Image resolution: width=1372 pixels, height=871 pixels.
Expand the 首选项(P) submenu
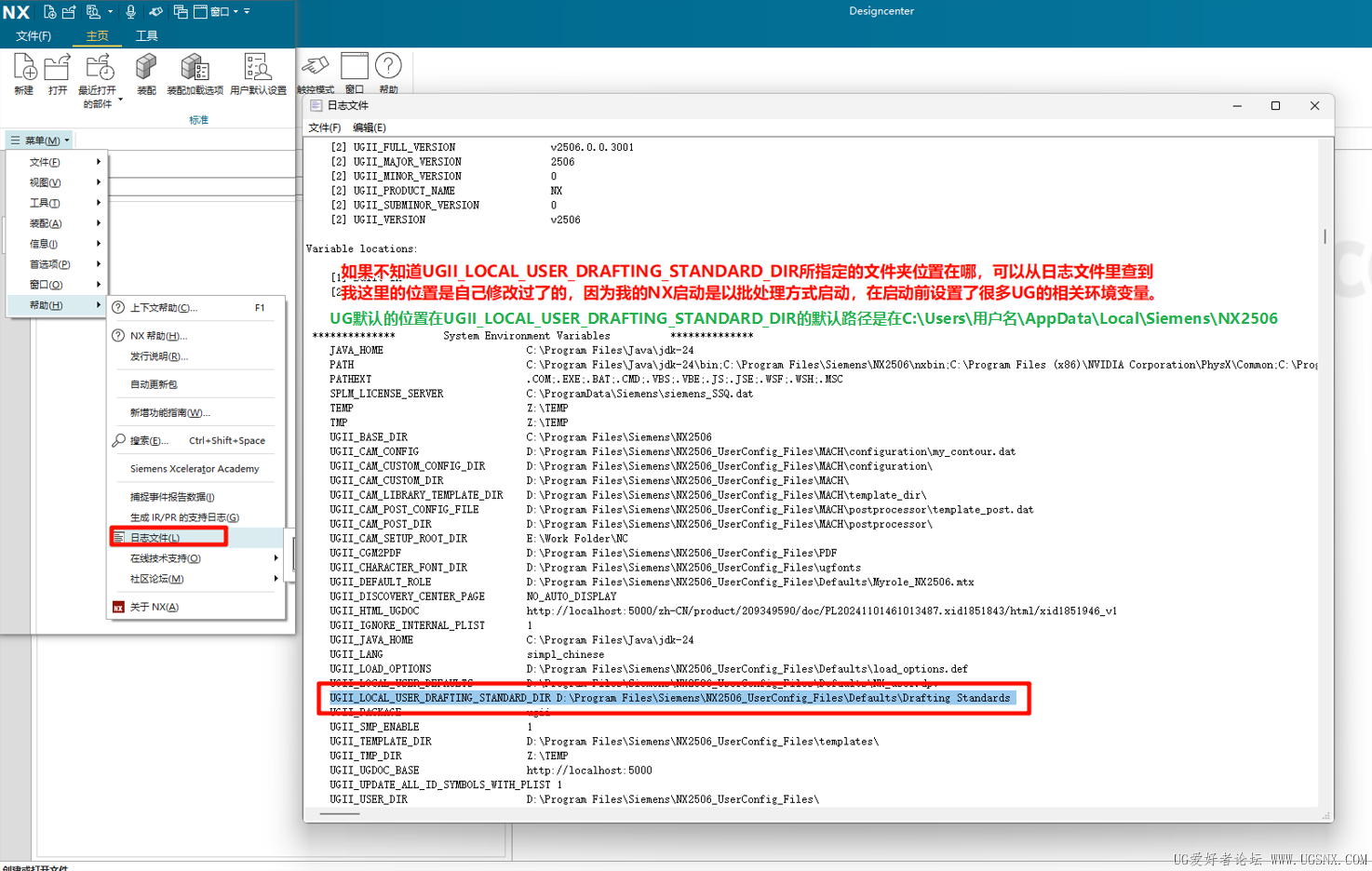(x=56, y=264)
